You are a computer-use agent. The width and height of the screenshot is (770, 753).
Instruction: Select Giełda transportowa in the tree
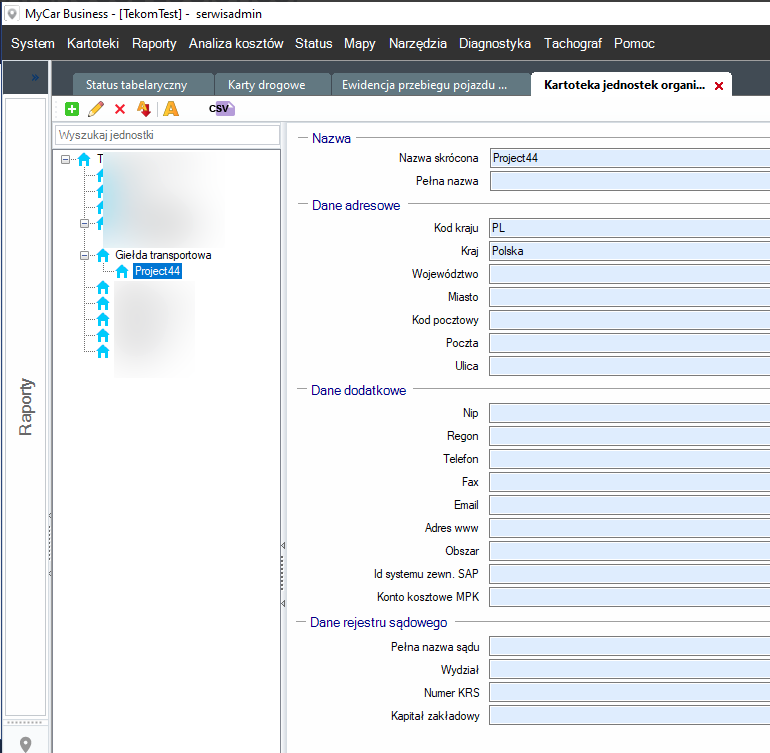point(163,255)
